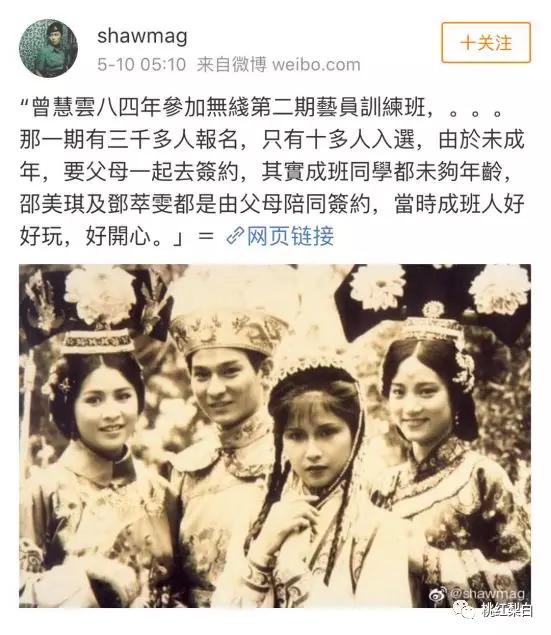The width and height of the screenshot is (551, 635).
Task: Click the 5-10 05:10 post timestamp
Action: [x=142, y=65]
